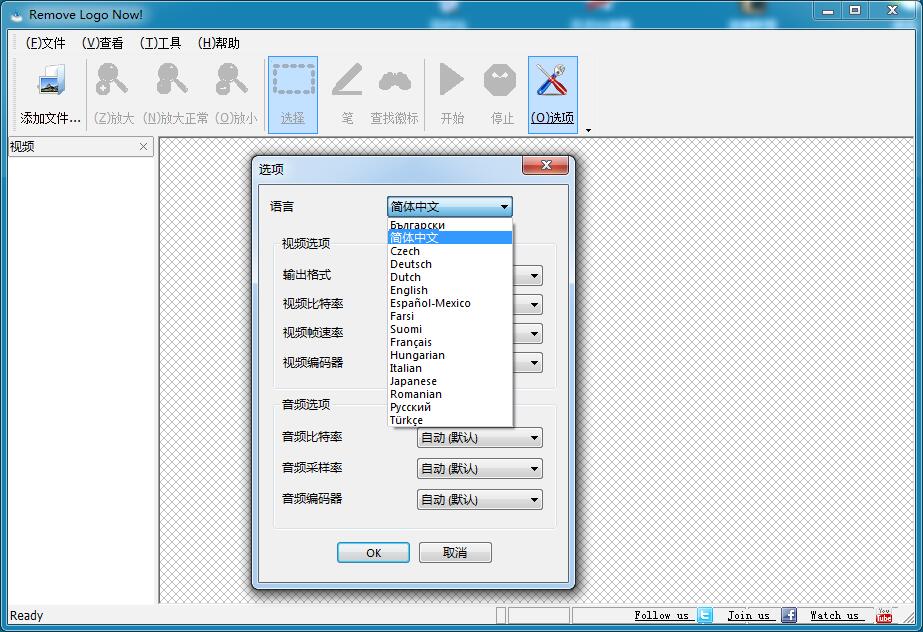Open the (H)帮助 menu
Screen dimensions: 923x632
(x=219, y=43)
